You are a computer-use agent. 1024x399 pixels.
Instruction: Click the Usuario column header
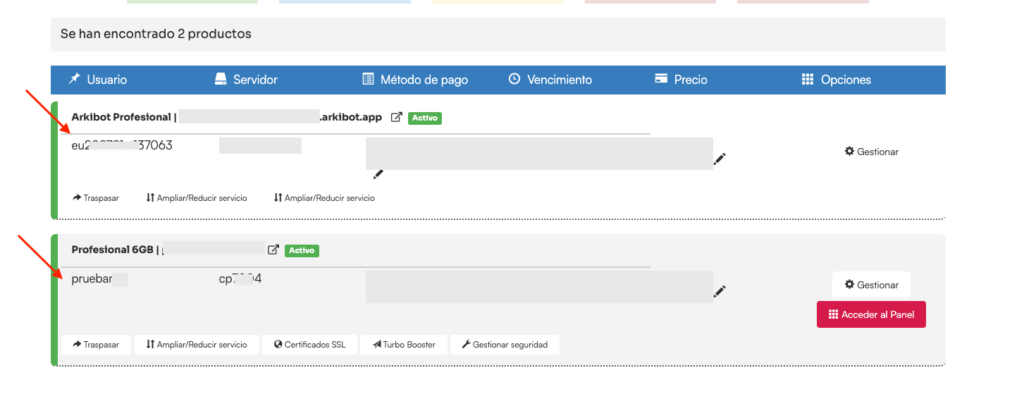tap(97, 80)
